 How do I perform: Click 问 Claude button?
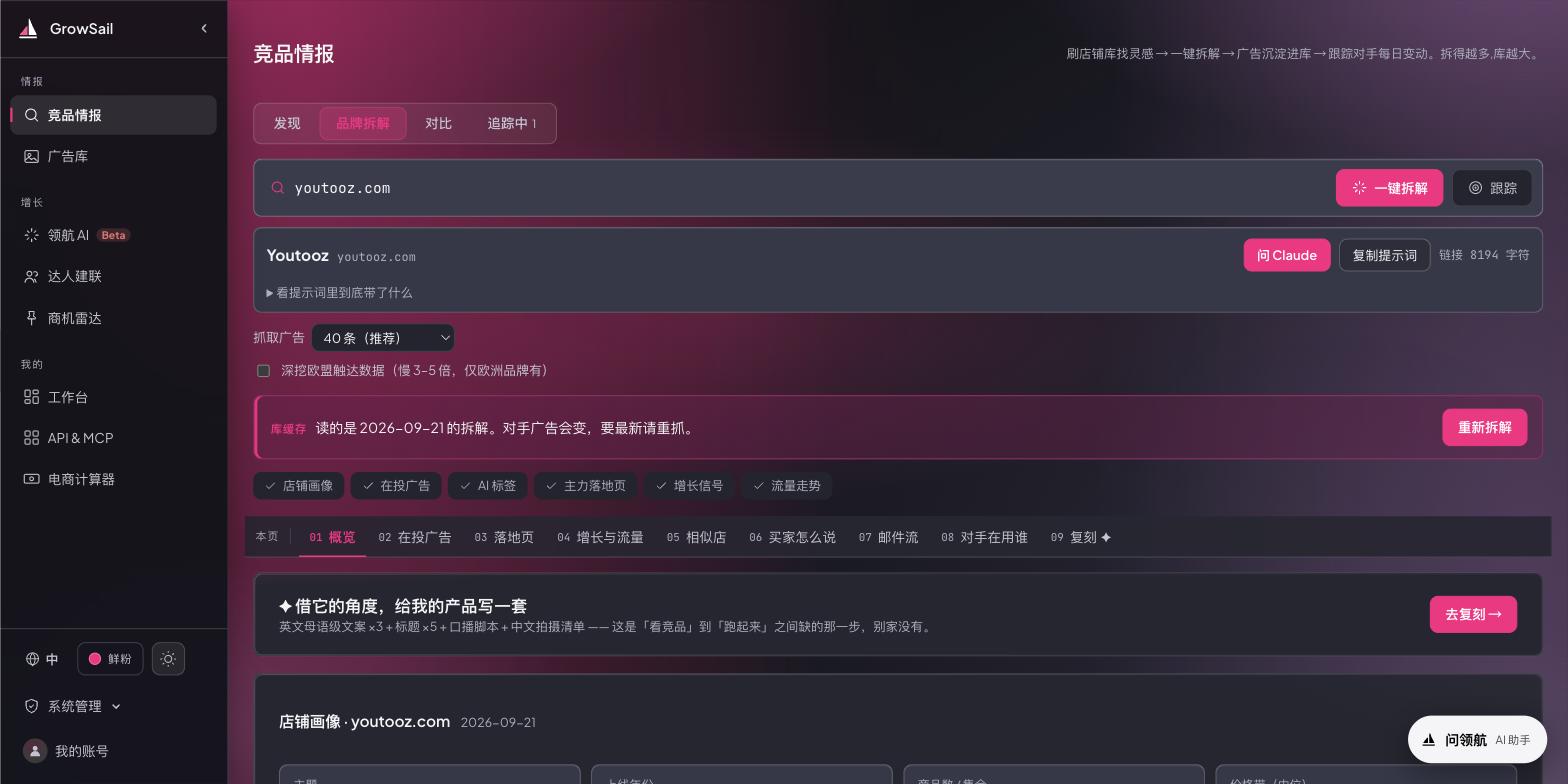pyautogui.click(x=1287, y=255)
